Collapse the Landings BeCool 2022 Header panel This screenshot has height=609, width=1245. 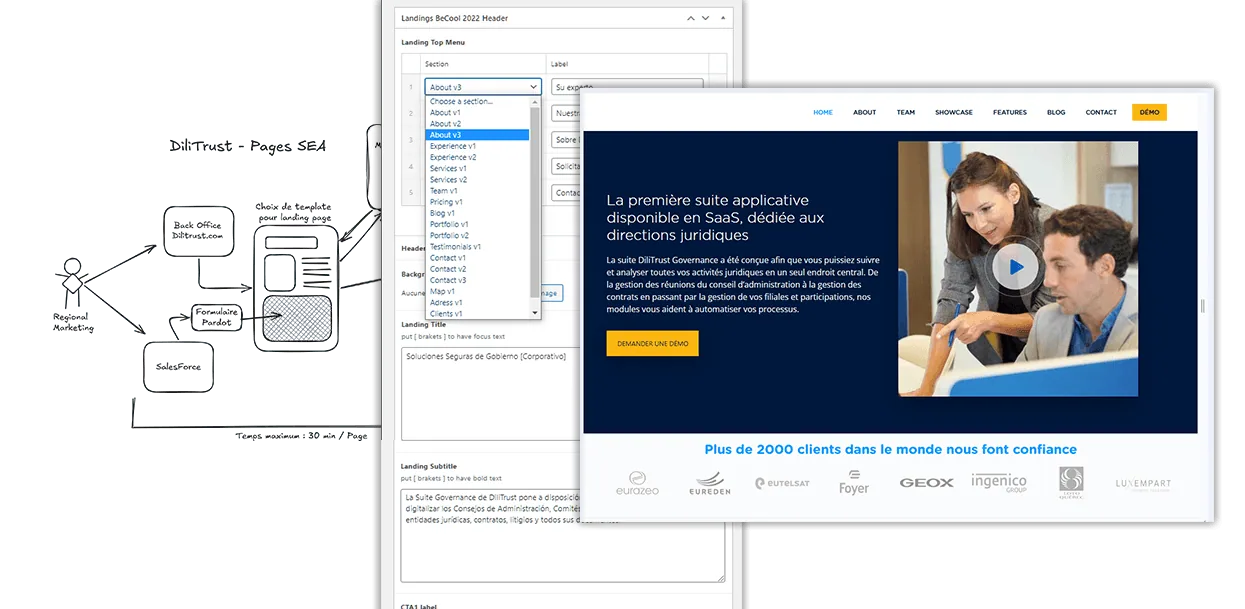coord(725,18)
